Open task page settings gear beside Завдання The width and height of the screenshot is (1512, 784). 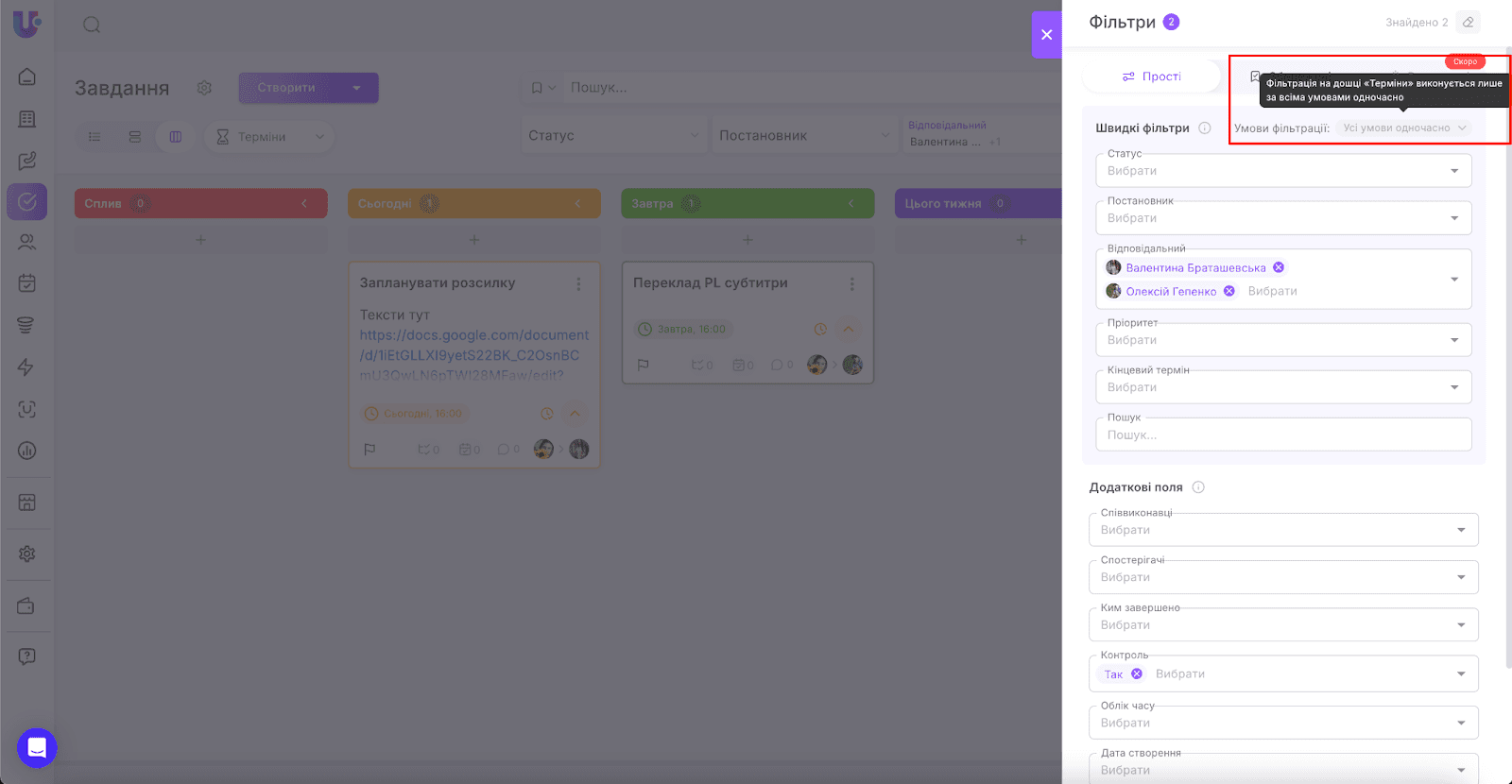[204, 88]
